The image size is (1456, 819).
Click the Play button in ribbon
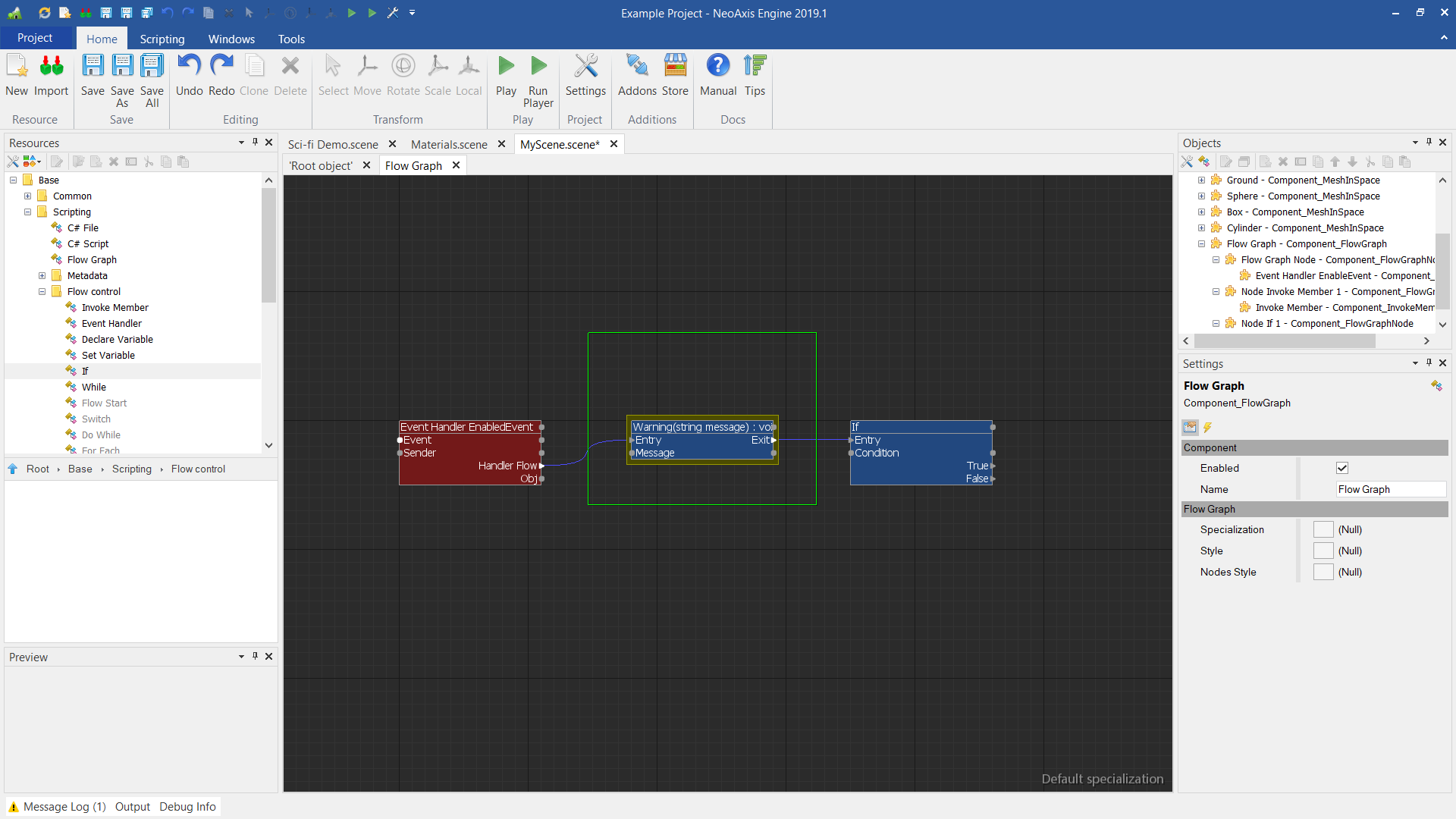(x=506, y=74)
